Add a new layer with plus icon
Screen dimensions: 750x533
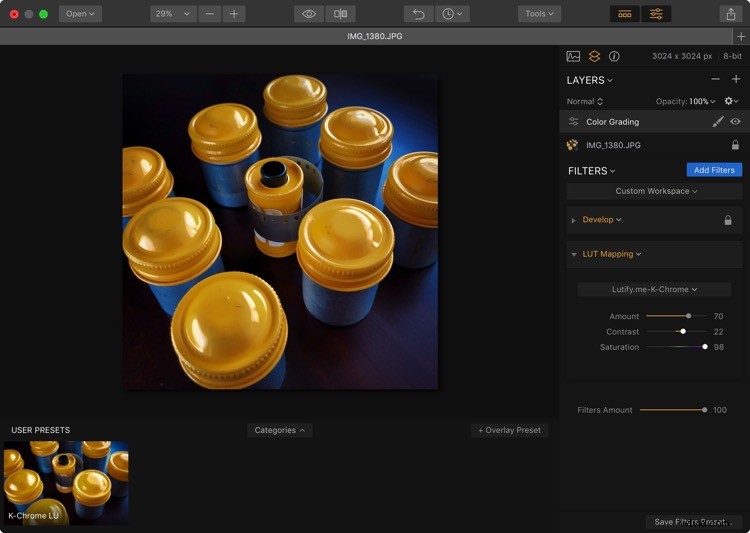point(736,79)
